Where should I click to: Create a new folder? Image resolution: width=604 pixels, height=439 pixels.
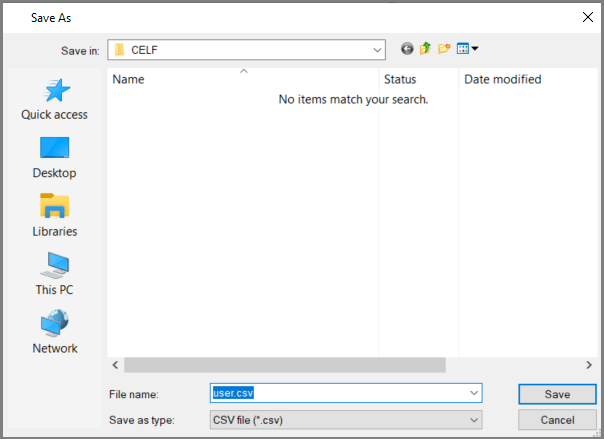tap(444, 49)
